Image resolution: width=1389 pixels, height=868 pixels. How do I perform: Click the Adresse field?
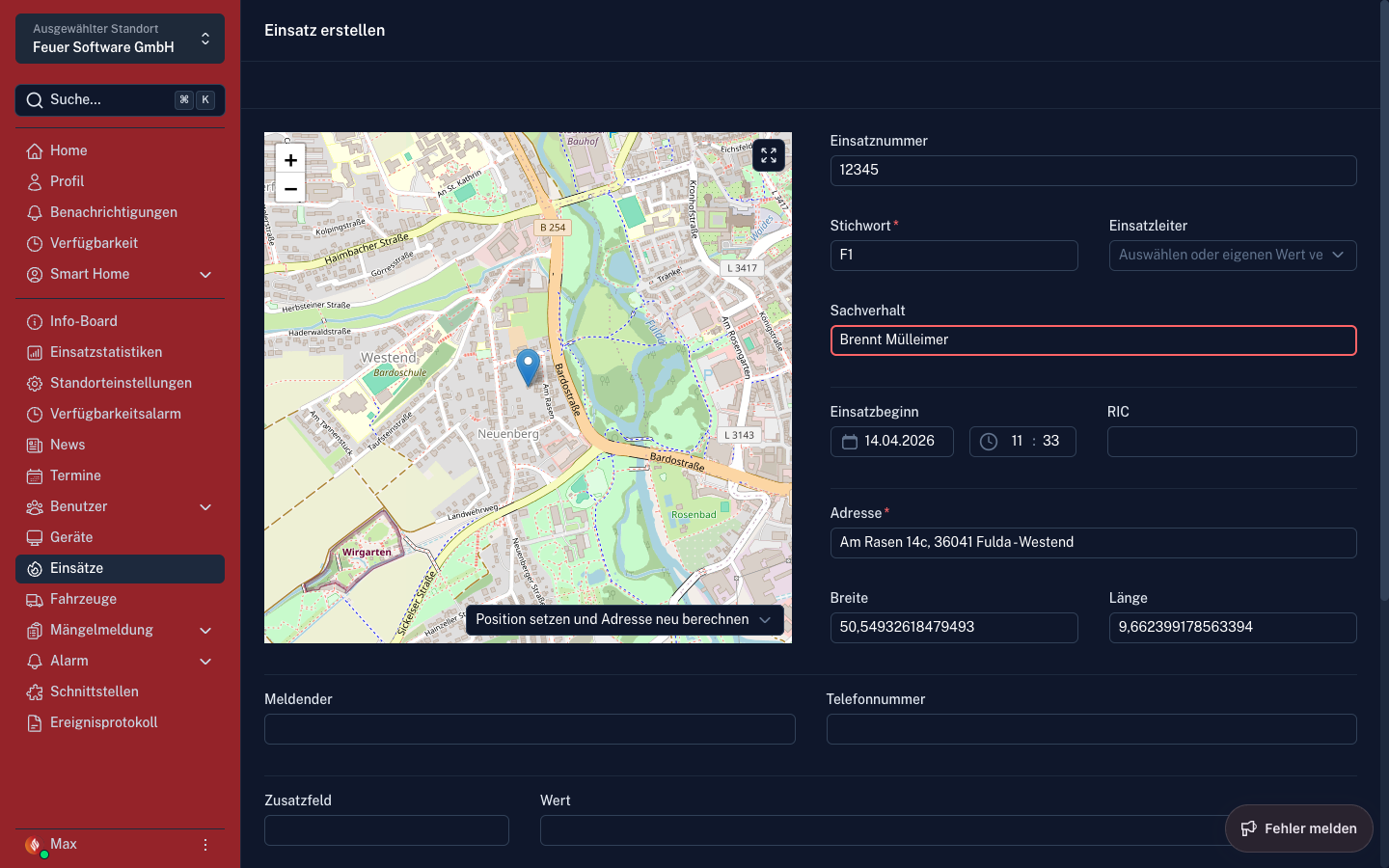[x=1093, y=543]
